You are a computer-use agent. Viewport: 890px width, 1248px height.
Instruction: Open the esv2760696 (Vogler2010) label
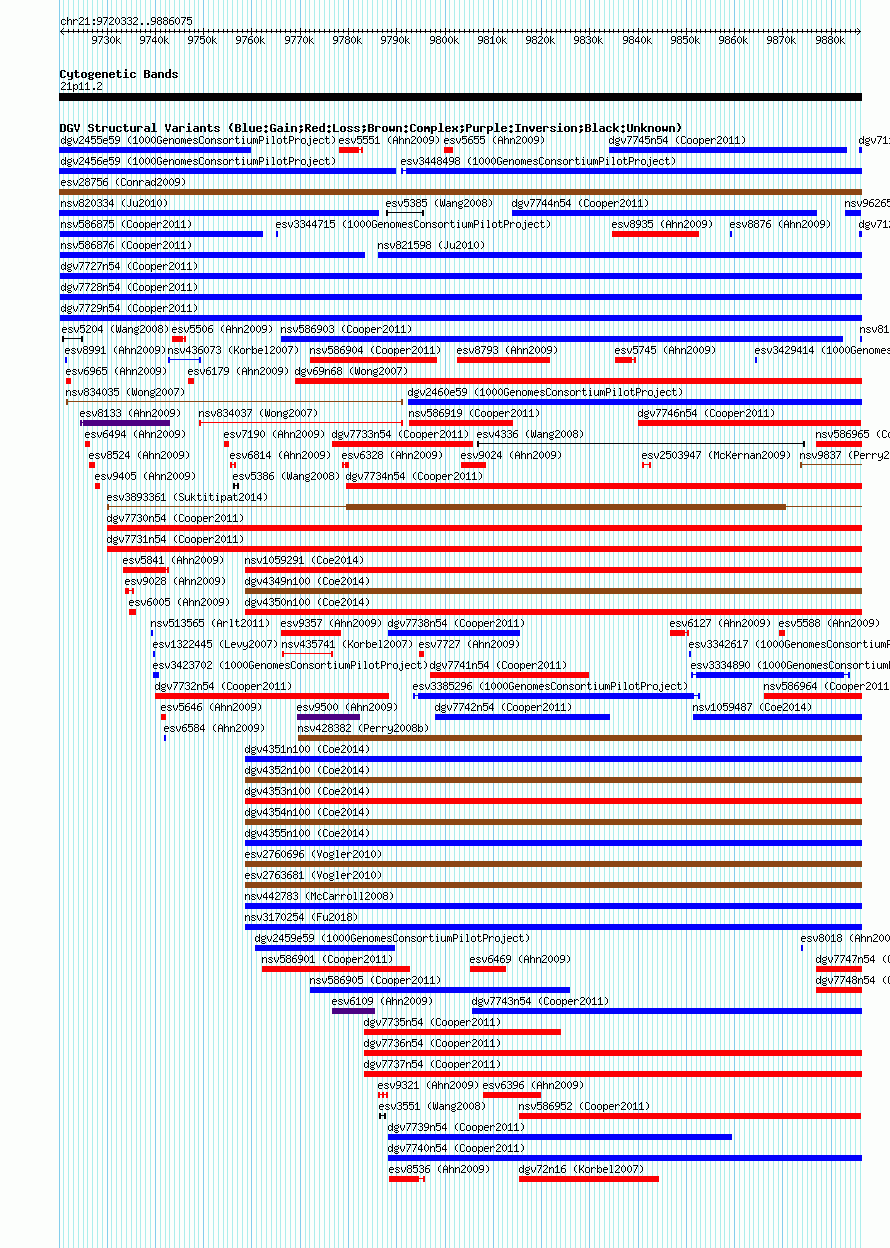(313, 854)
